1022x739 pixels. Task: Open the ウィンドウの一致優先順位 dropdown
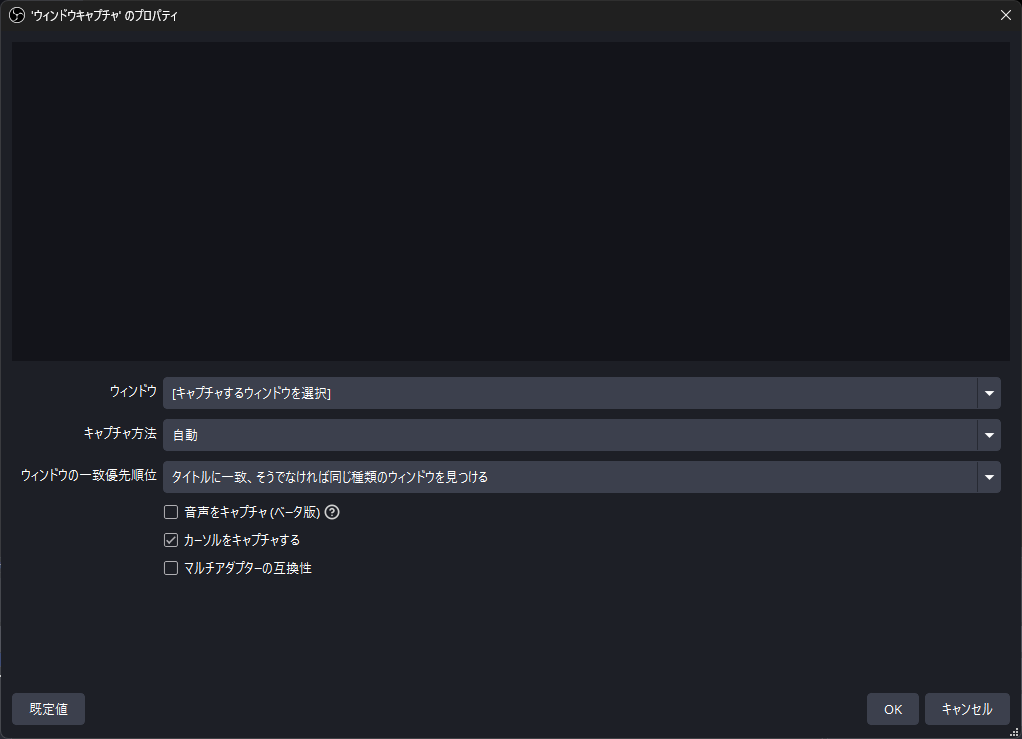581,477
